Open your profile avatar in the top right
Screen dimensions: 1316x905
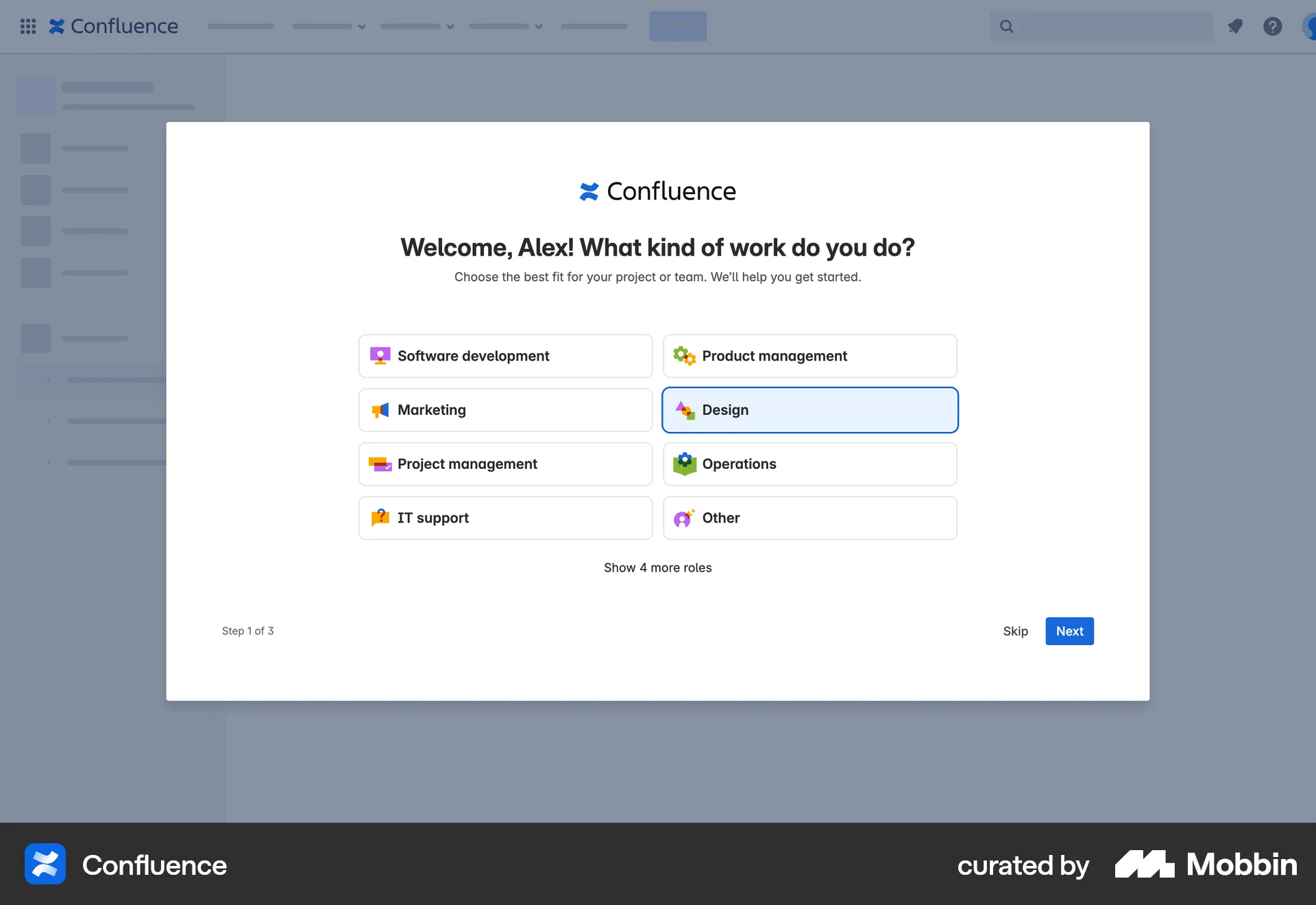(1309, 26)
